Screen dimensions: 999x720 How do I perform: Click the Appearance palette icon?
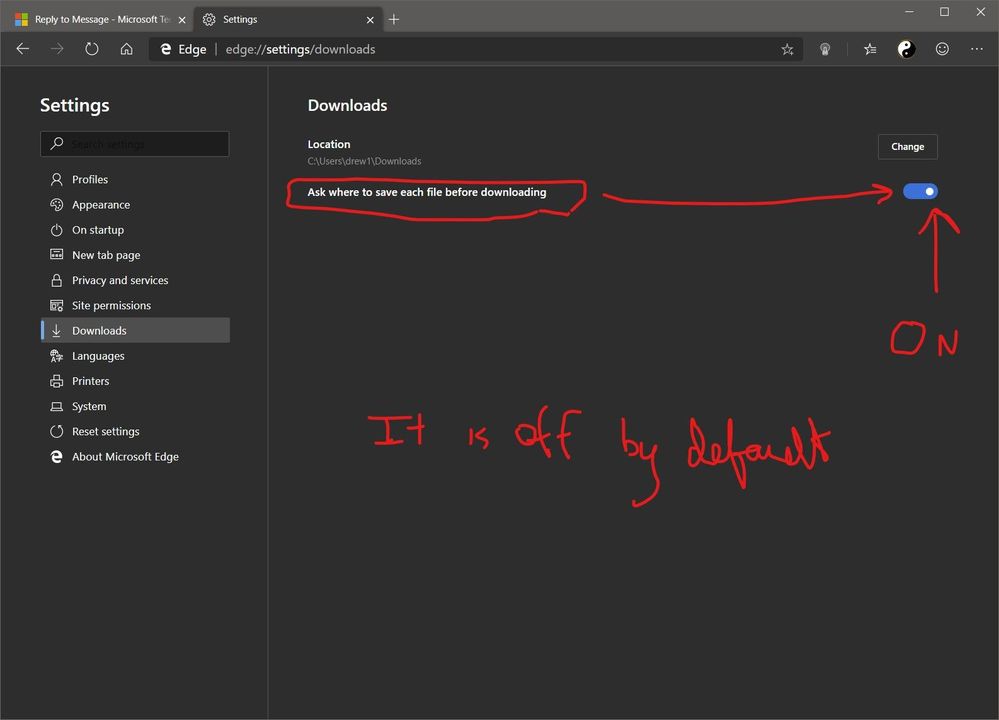click(57, 205)
